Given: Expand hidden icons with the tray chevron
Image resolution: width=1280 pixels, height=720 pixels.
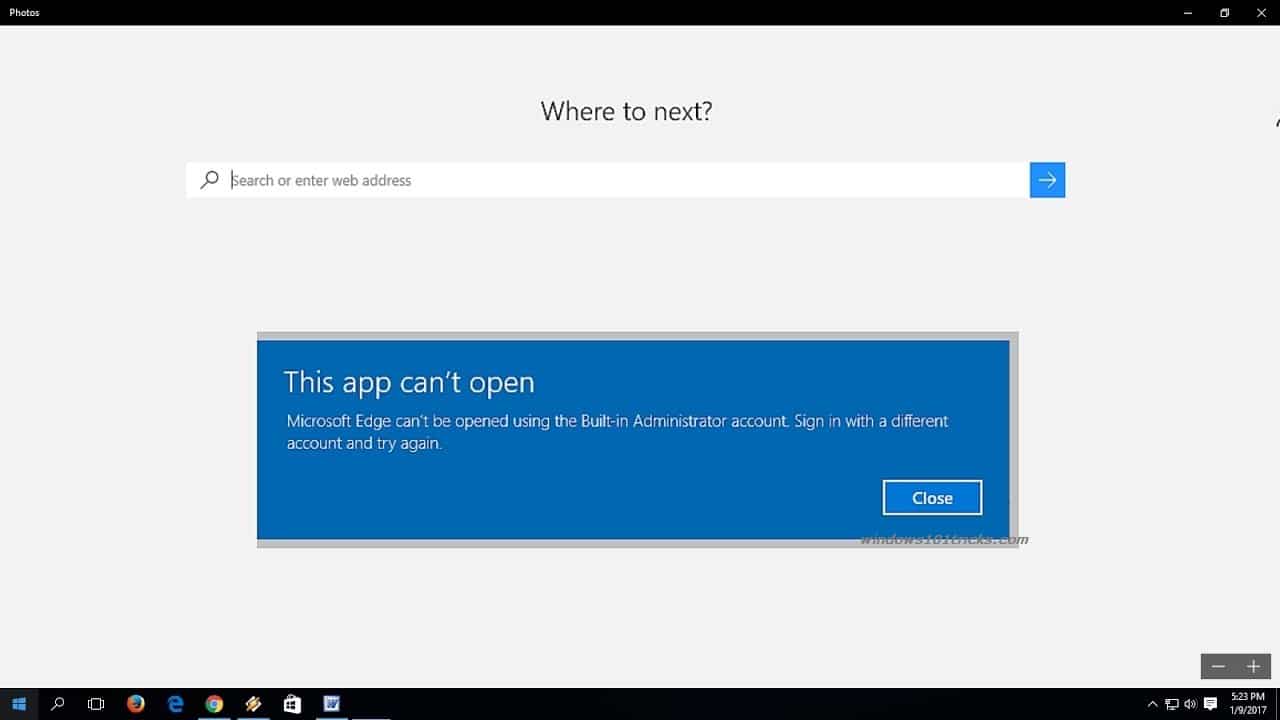Looking at the screenshot, I should tap(1151, 703).
